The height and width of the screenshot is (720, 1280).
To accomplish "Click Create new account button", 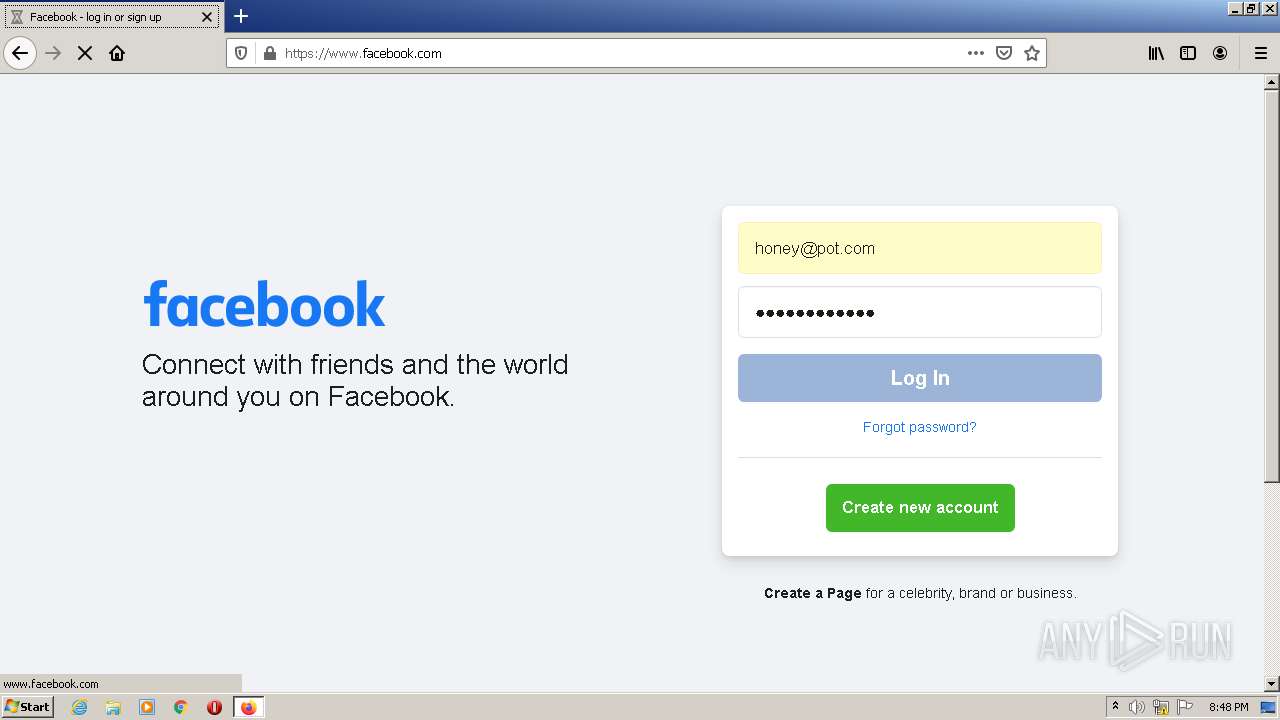I will 920,508.
